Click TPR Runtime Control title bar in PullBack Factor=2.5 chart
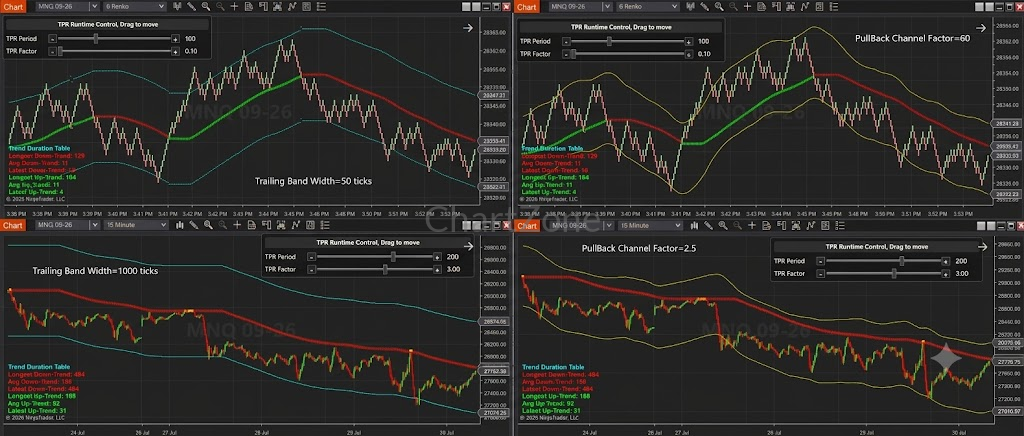The image size is (1024, 436). pyautogui.click(x=876, y=247)
